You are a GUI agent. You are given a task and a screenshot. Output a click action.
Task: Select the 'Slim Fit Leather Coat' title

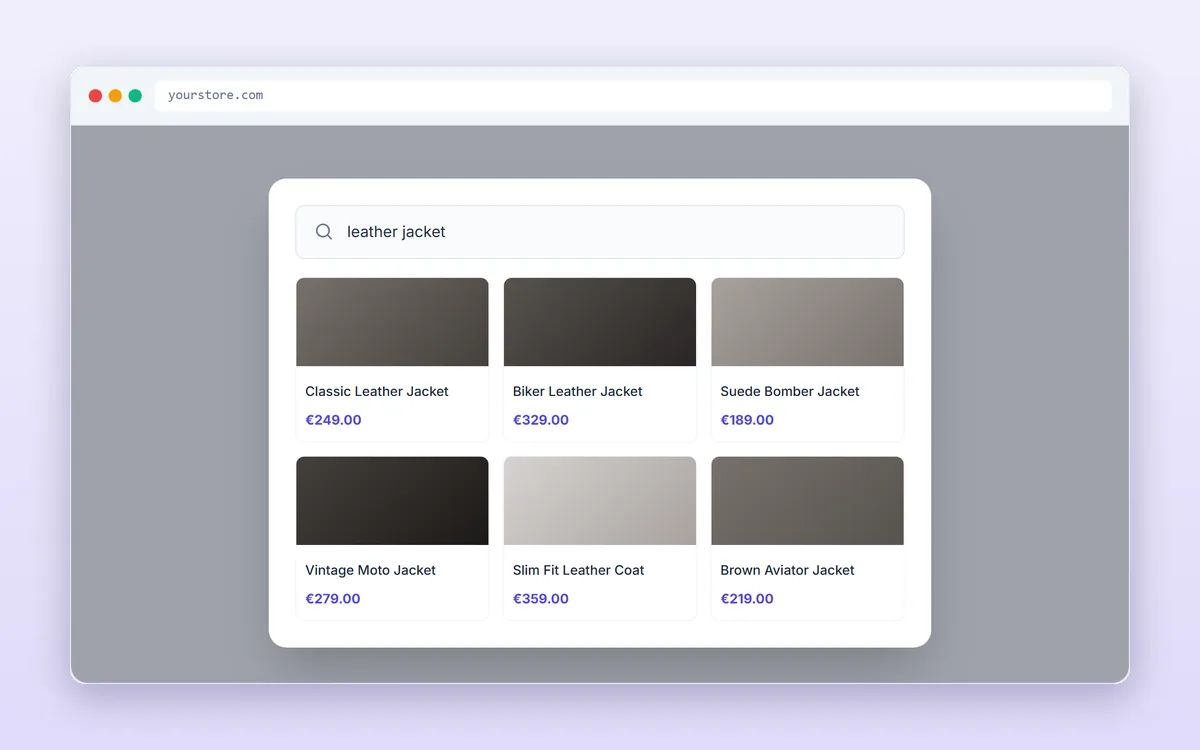[579, 570]
